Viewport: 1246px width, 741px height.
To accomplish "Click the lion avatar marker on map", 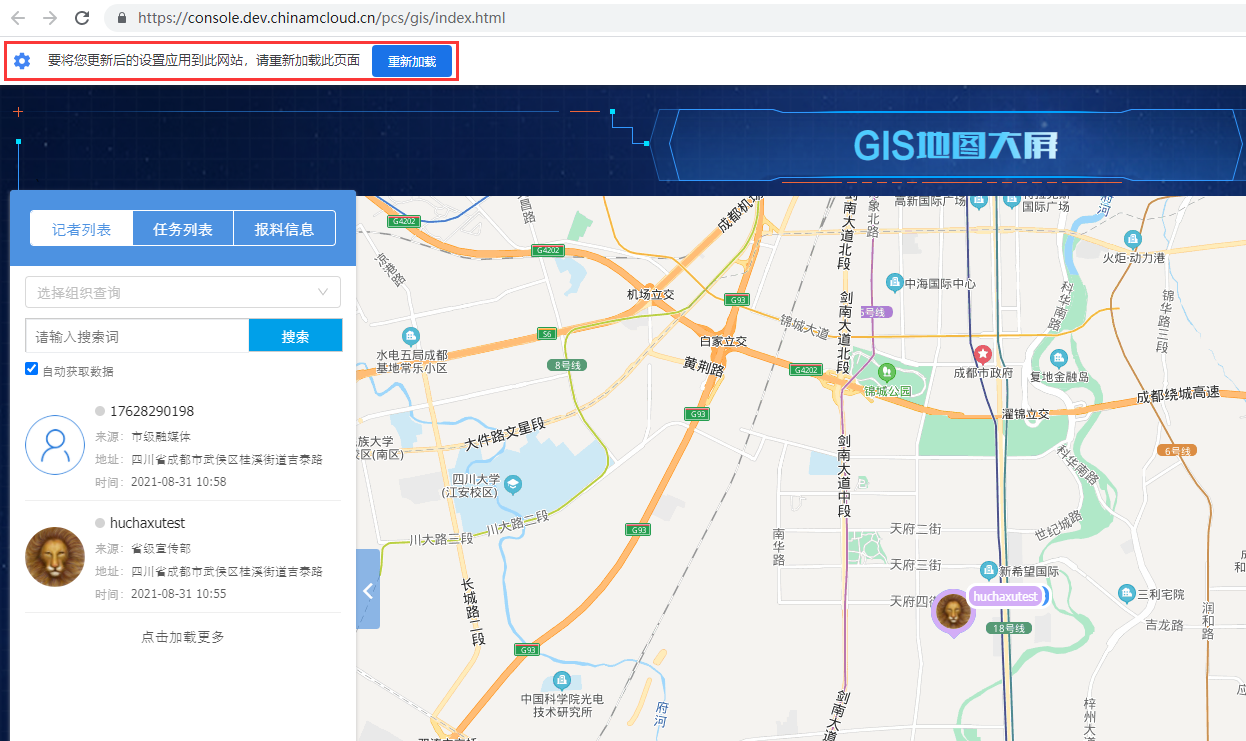I will point(953,610).
